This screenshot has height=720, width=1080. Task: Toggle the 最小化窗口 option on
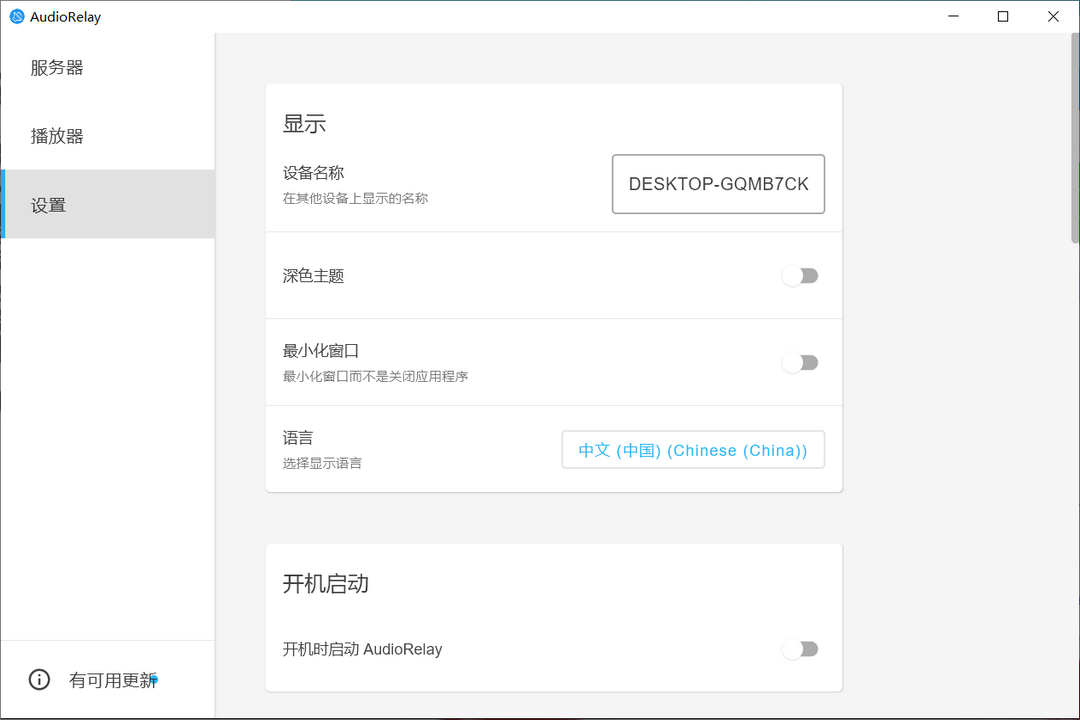(800, 362)
